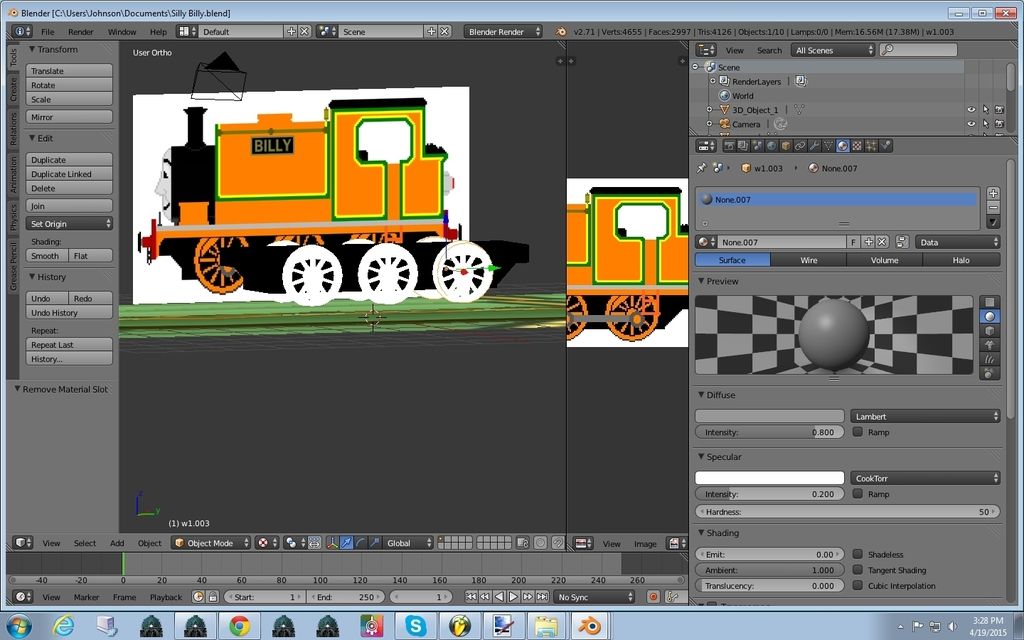The width and height of the screenshot is (1024, 640).
Task: Enable the Tangent Shading checkbox
Action: (x=857, y=570)
